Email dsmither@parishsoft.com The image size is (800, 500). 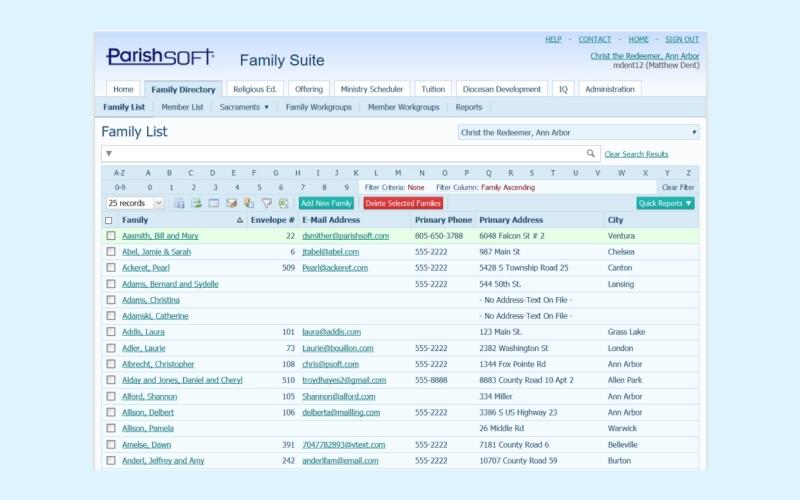(x=345, y=236)
